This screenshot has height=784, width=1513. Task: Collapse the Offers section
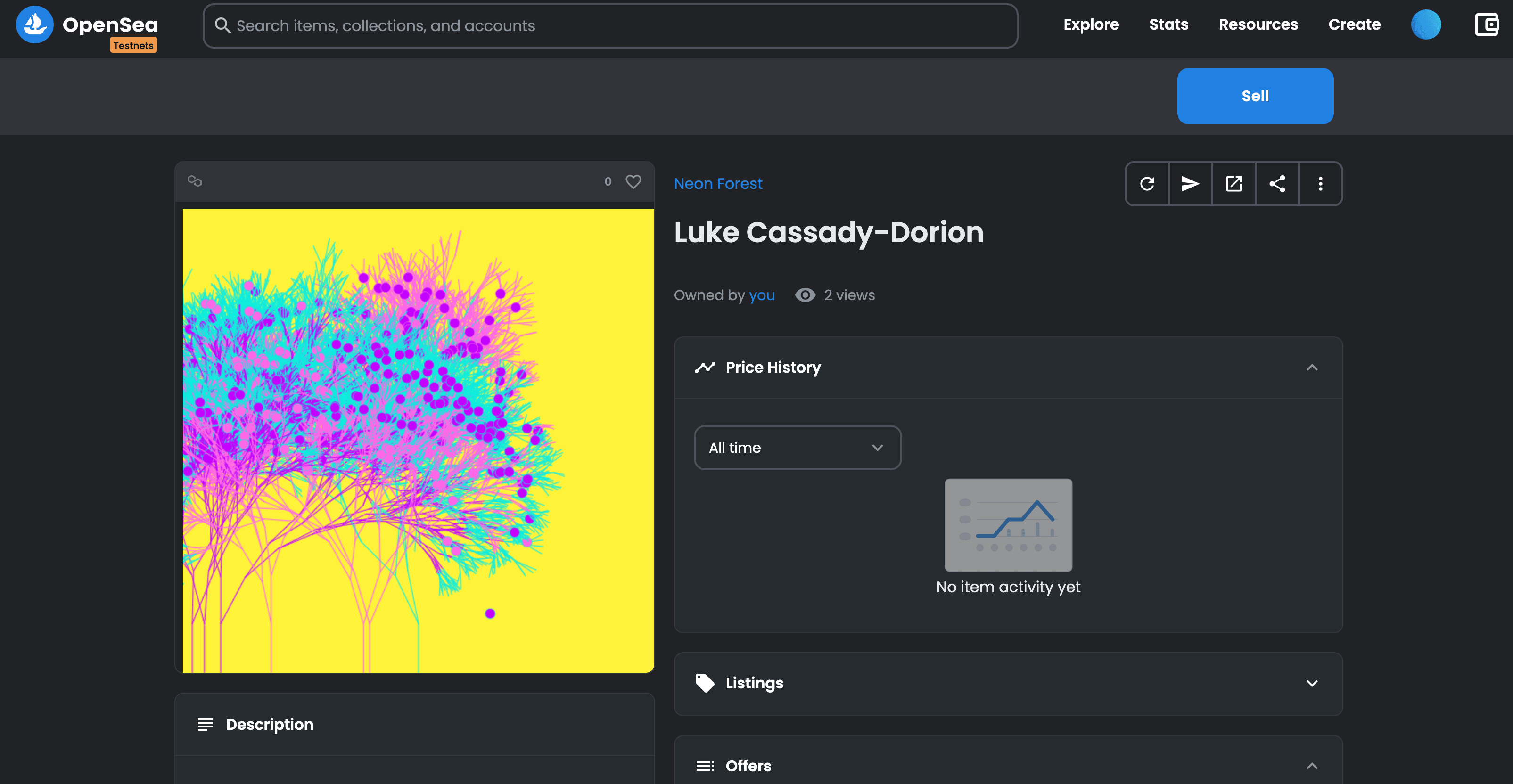(x=1312, y=766)
